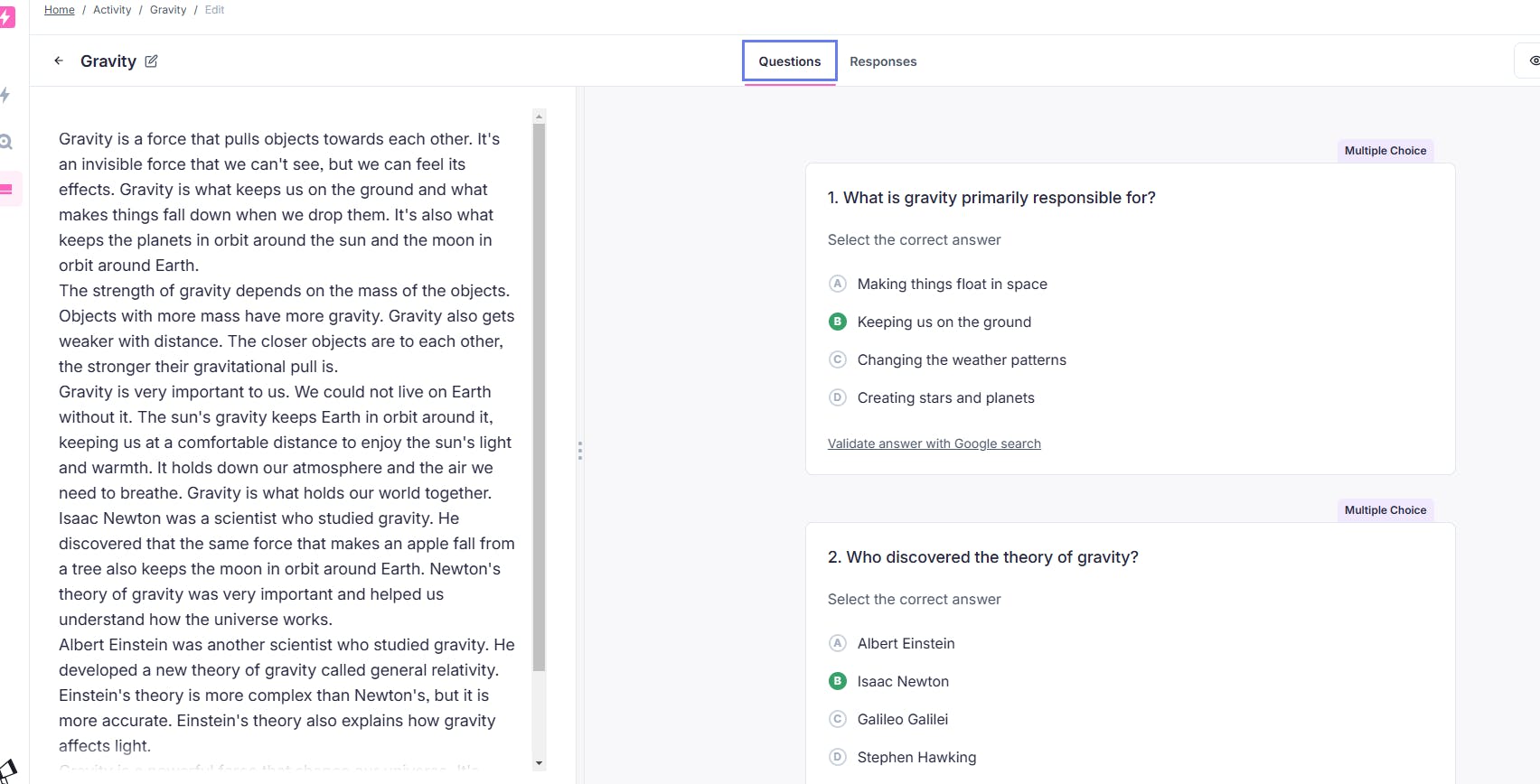This screenshot has height=784, width=1540.
Task: Select the highlighted pink sidebar icon
Action: click(x=7, y=189)
